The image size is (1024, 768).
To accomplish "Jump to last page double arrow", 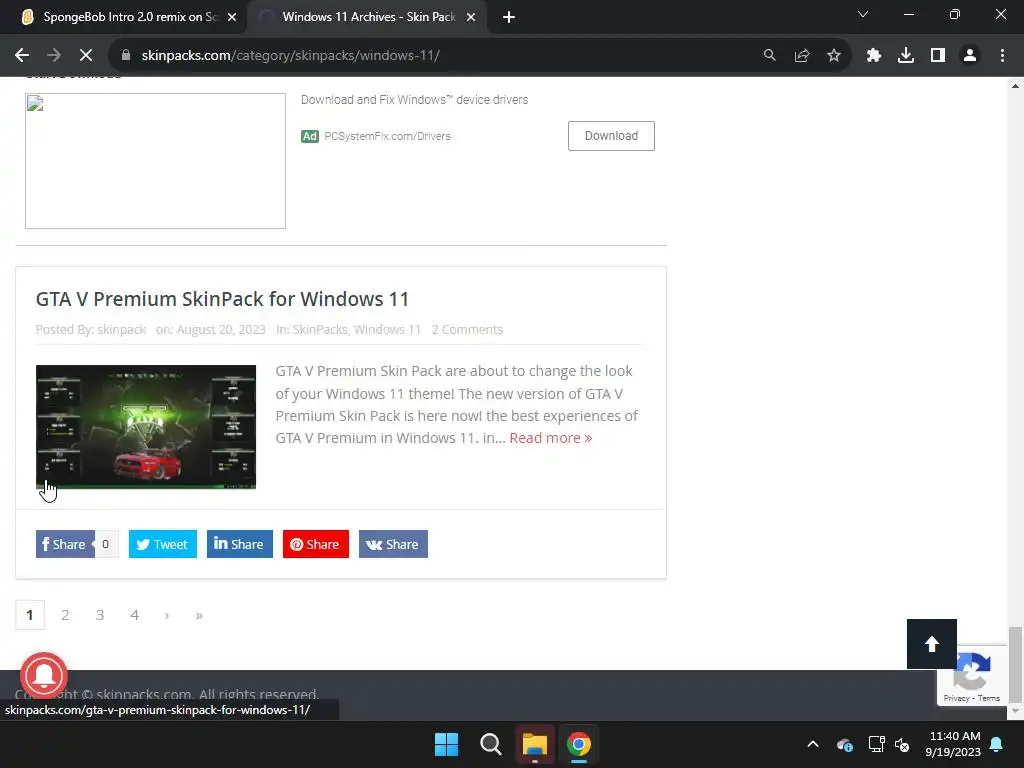I will pos(199,615).
